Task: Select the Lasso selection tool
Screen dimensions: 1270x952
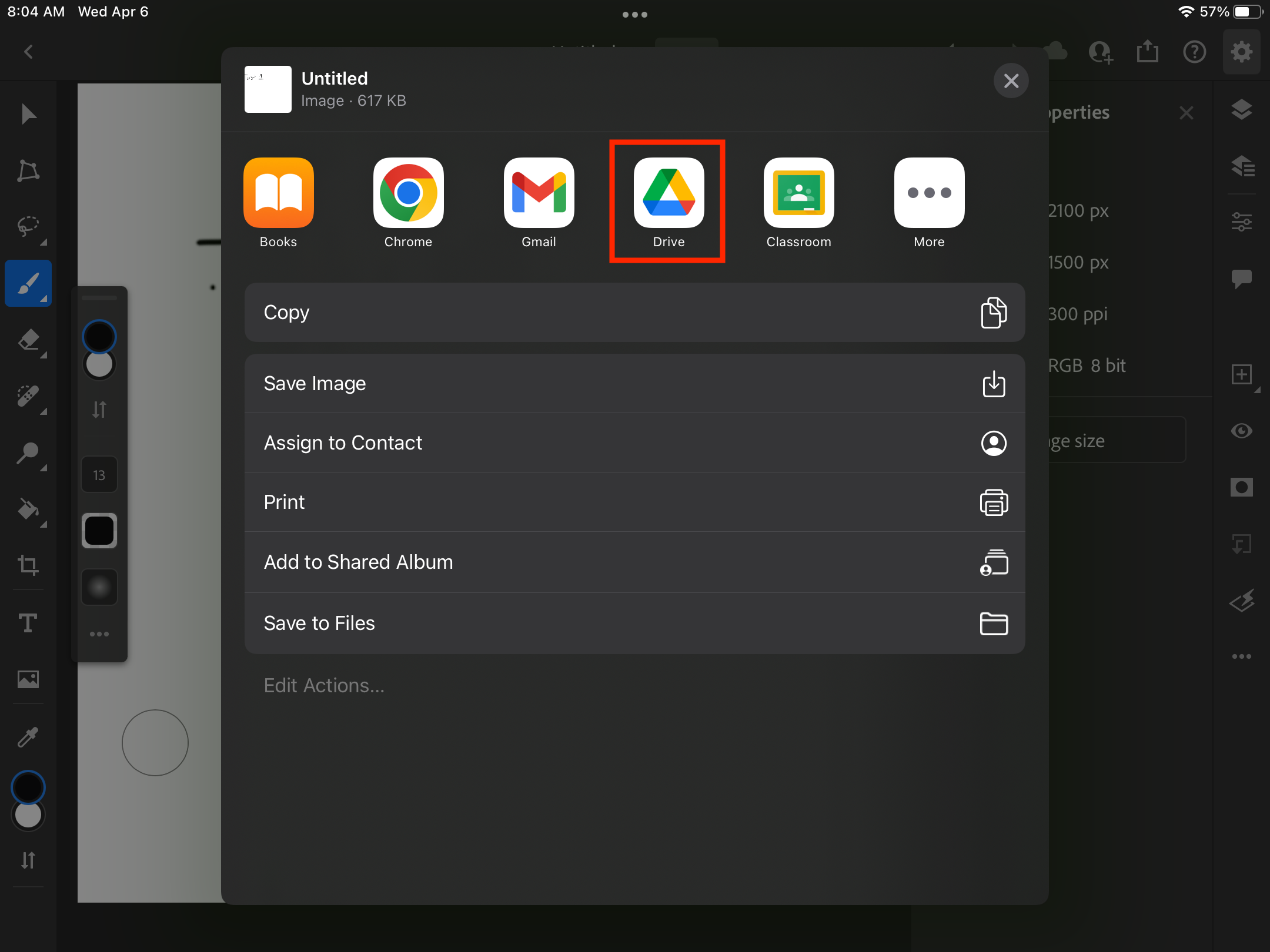Action: (x=28, y=227)
